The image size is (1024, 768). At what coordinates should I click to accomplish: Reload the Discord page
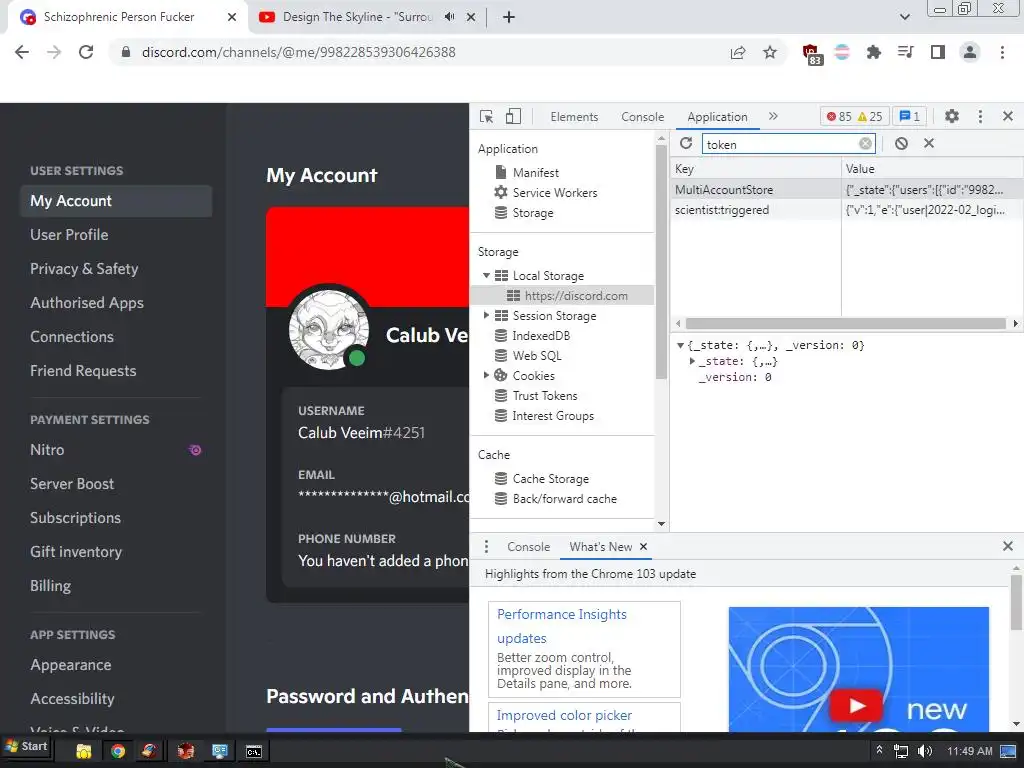86,52
